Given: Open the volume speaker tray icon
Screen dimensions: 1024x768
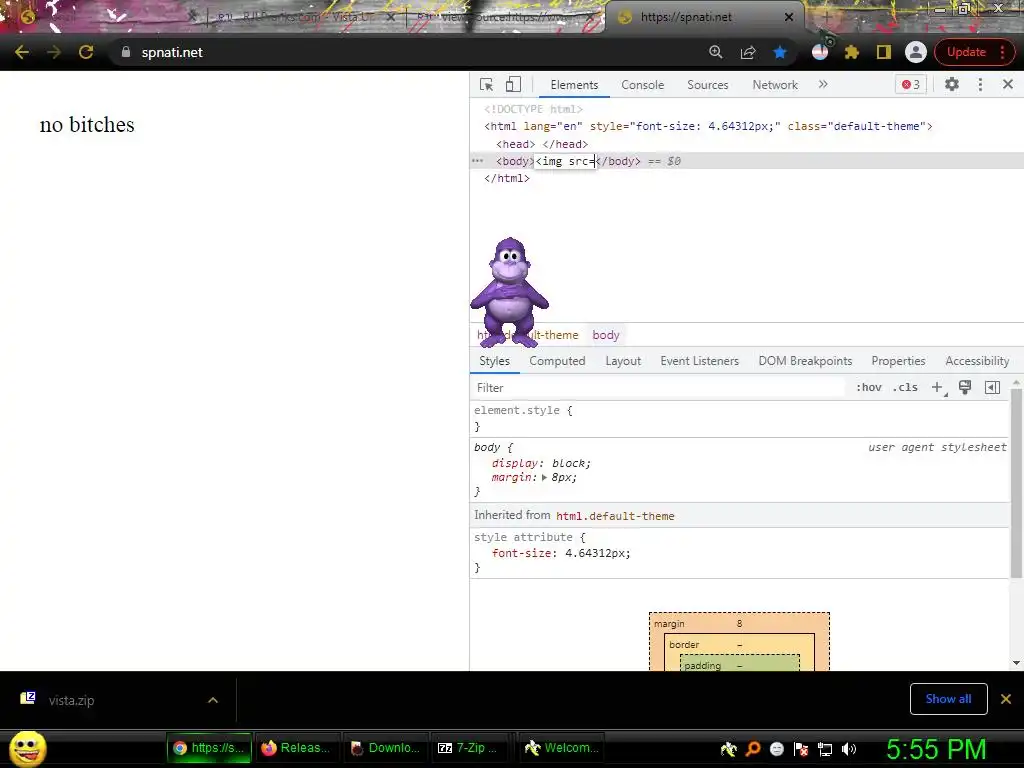Looking at the screenshot, I should (x=848, y=749).
